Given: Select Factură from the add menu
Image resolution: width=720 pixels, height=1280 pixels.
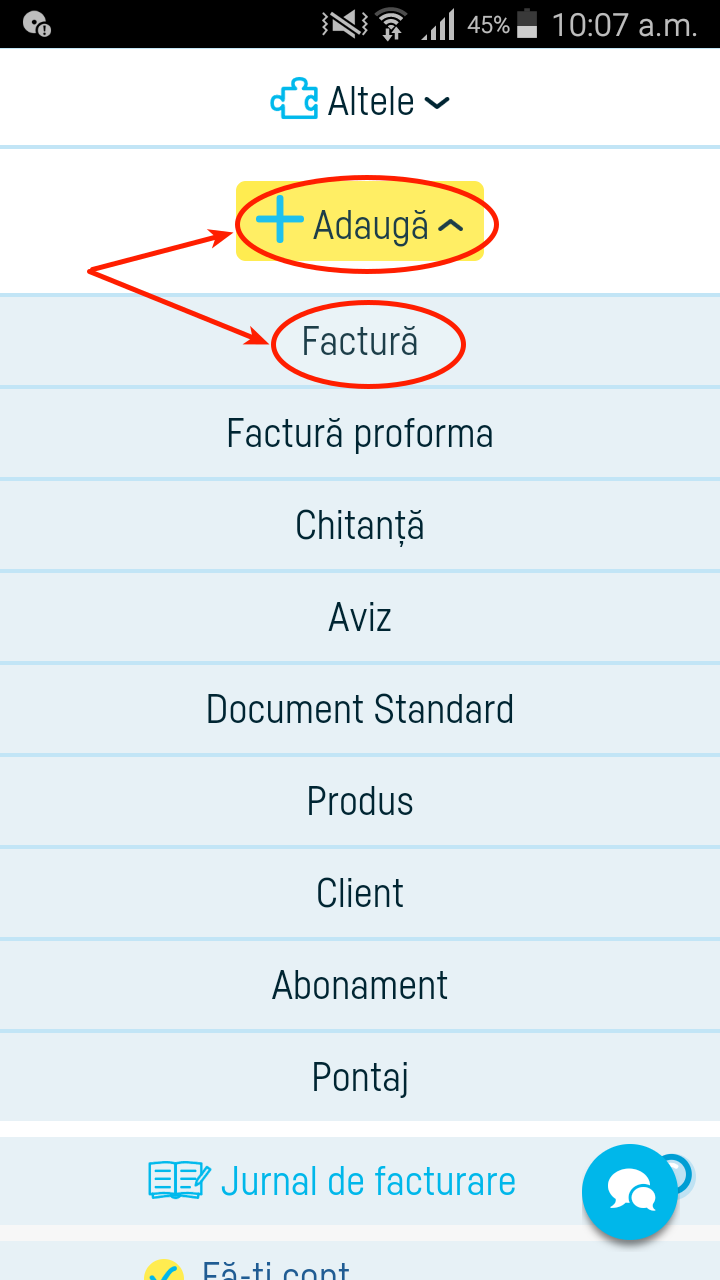Looking at the screenshot, I should click(x=360, y=341).
